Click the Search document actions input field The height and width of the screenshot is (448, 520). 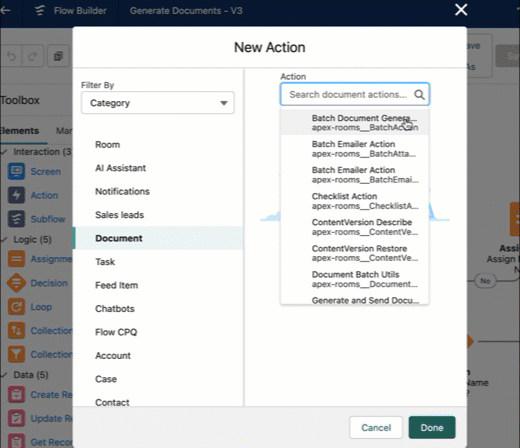[355, 94]
